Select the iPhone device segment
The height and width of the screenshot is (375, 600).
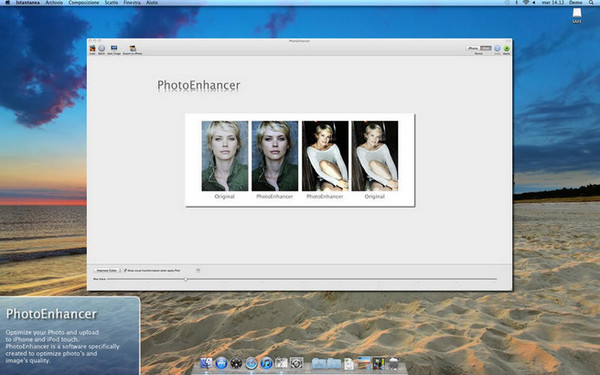(x=473, y=48)
